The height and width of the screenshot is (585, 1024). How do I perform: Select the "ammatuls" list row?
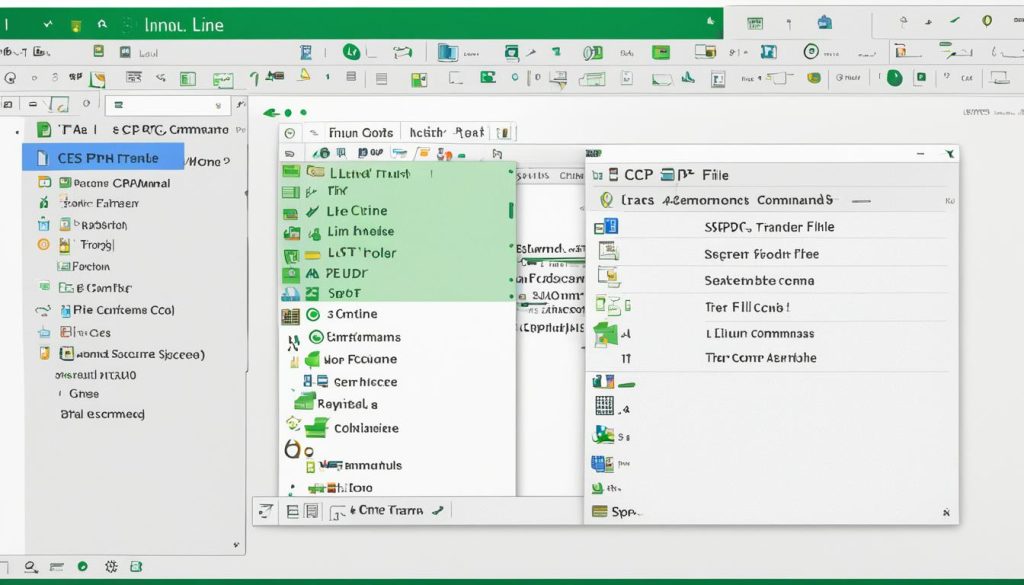[x=372, y=466]
